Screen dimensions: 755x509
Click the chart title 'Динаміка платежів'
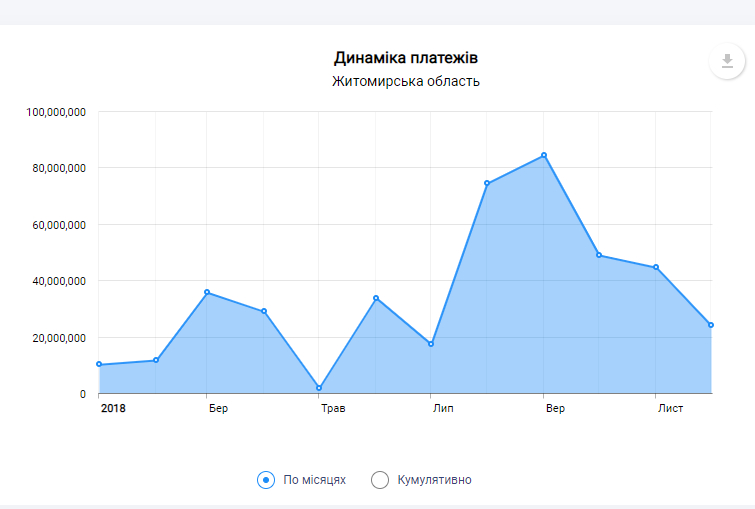(406, 58)
